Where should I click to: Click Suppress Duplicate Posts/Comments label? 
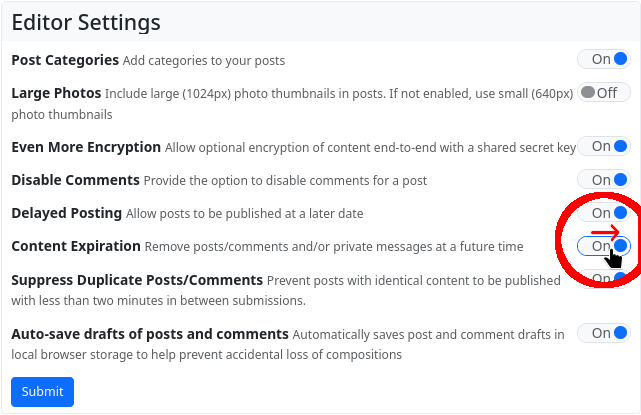pyautogui.click(x=137, y=280)
